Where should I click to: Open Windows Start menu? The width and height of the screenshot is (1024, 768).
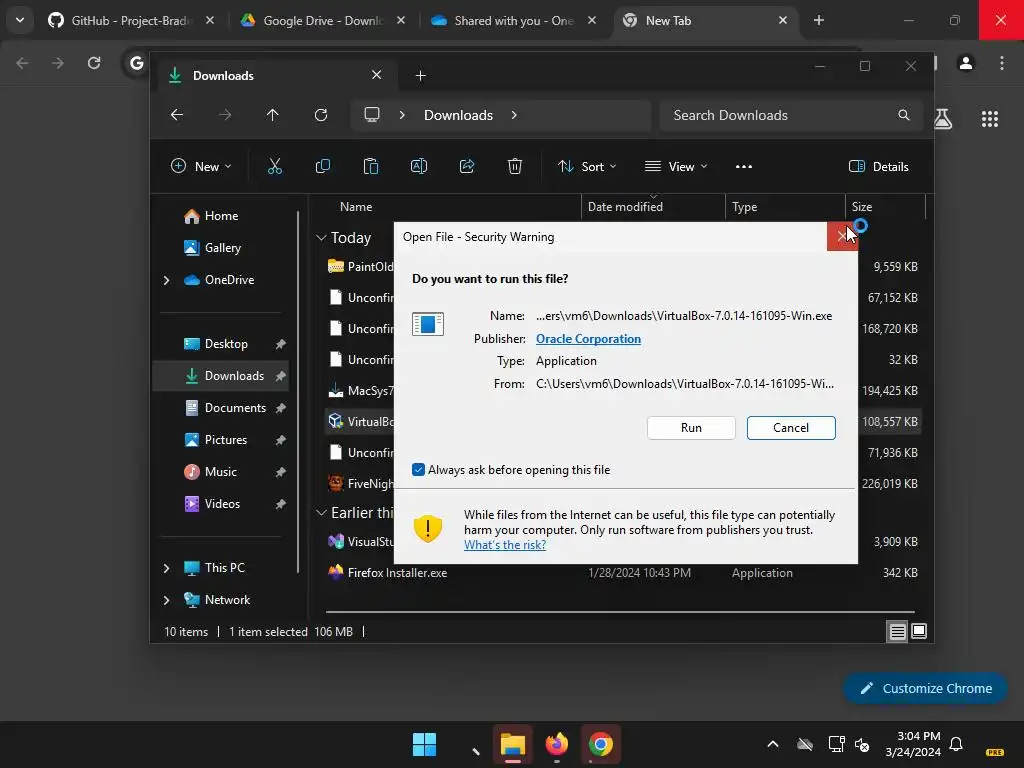[x=424, y=744]
